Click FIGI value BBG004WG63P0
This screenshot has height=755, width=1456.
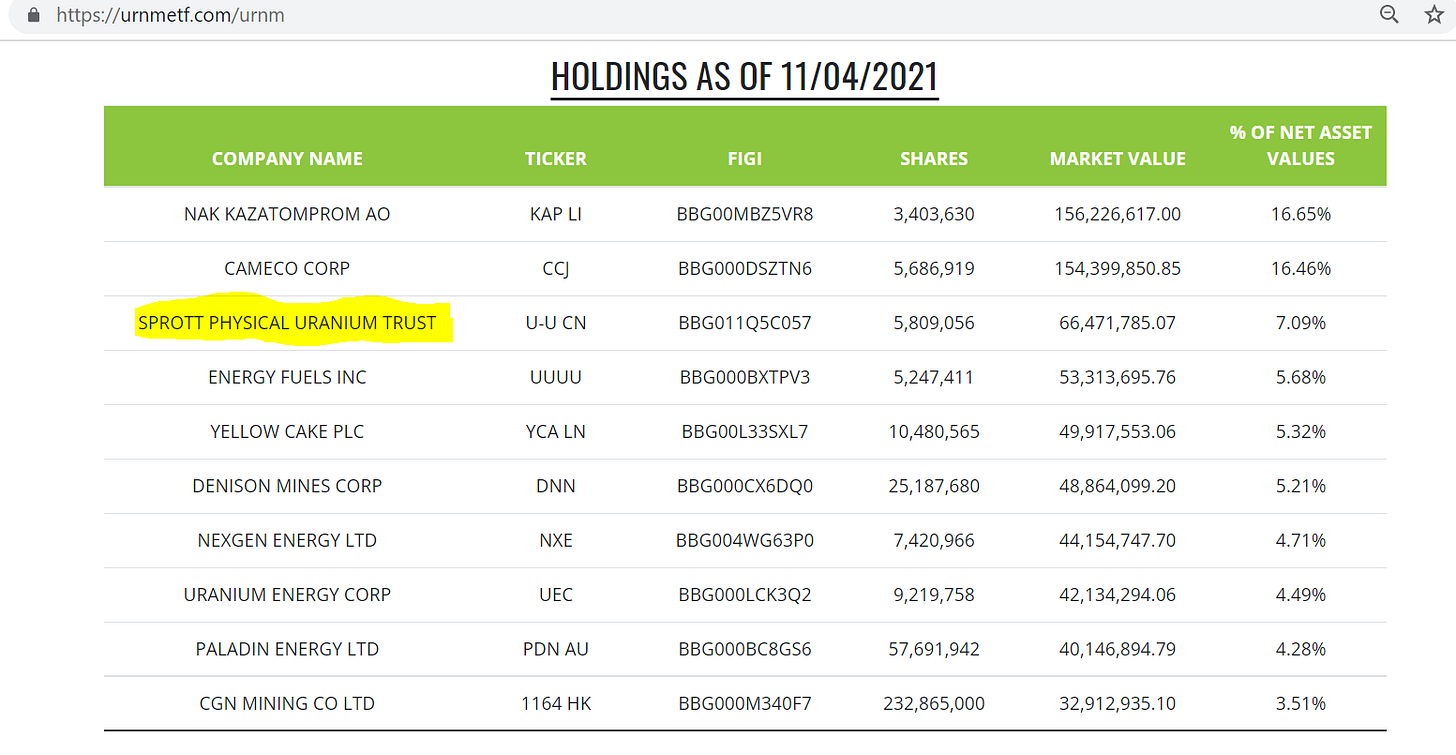coord(745,540)
